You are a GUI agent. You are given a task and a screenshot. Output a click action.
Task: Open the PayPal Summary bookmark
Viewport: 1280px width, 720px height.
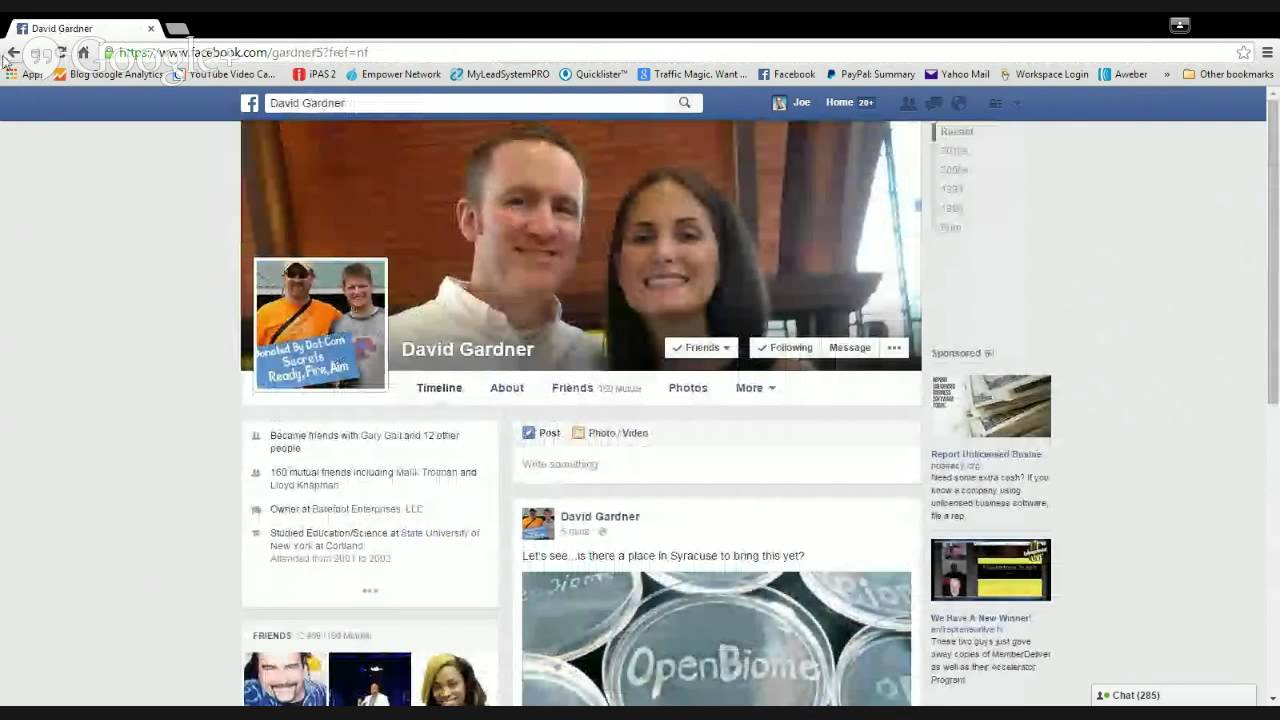pyautogui.click(x=870, y=74)
